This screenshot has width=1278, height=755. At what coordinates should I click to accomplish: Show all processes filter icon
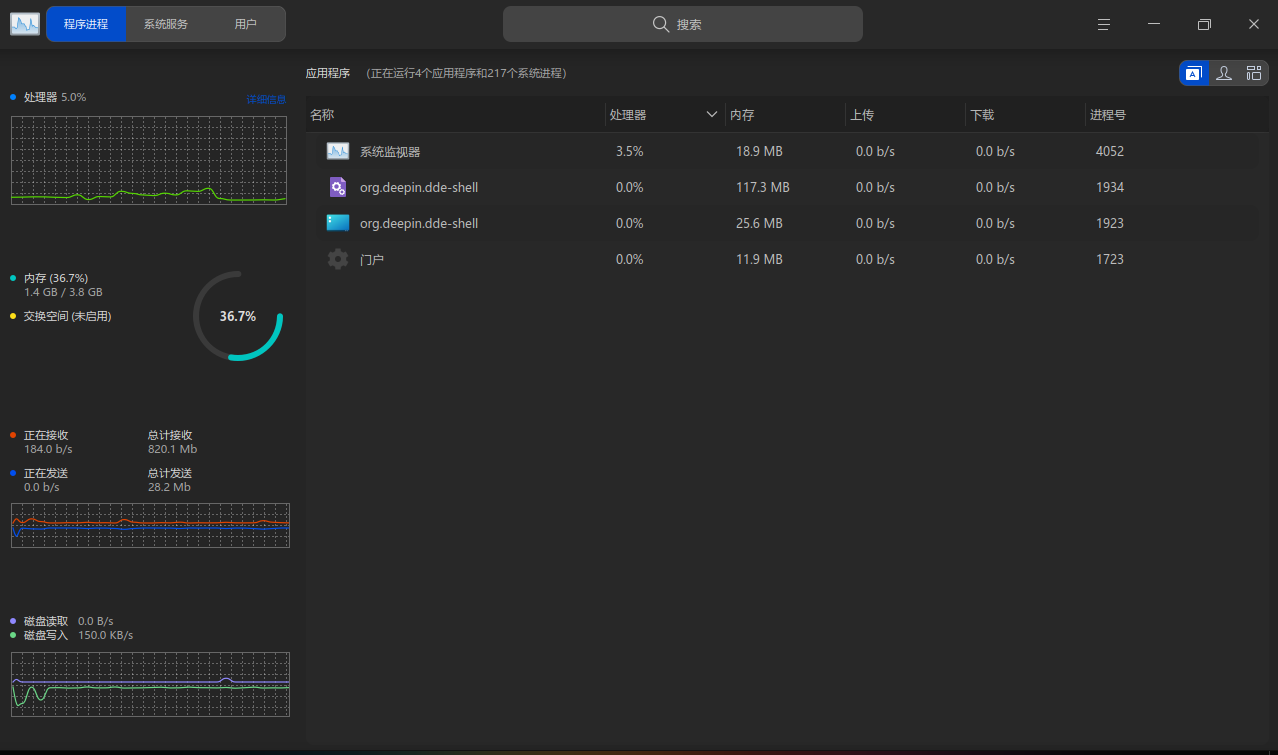point(1254,73)
